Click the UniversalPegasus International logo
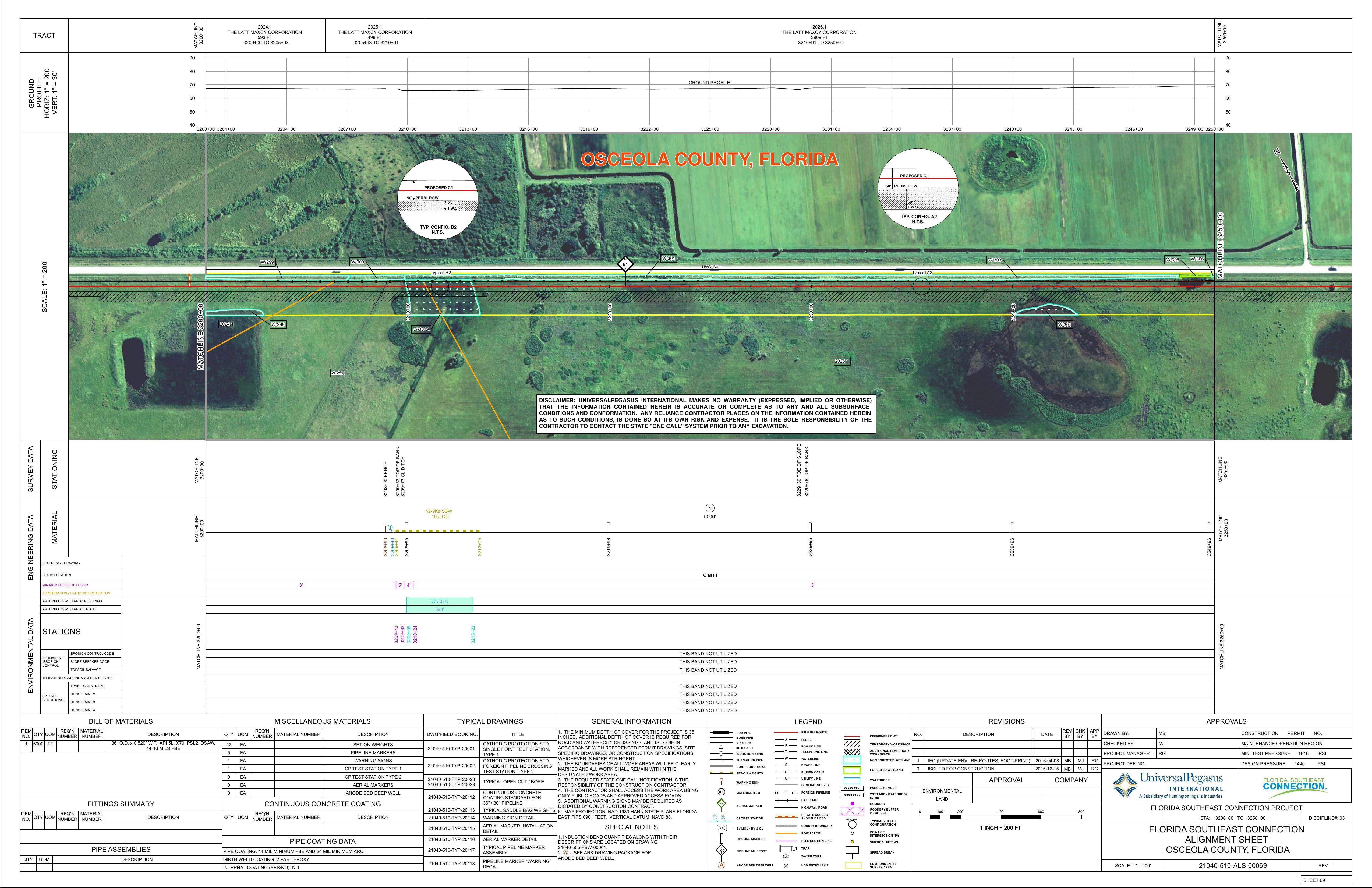 point(1168,785)
